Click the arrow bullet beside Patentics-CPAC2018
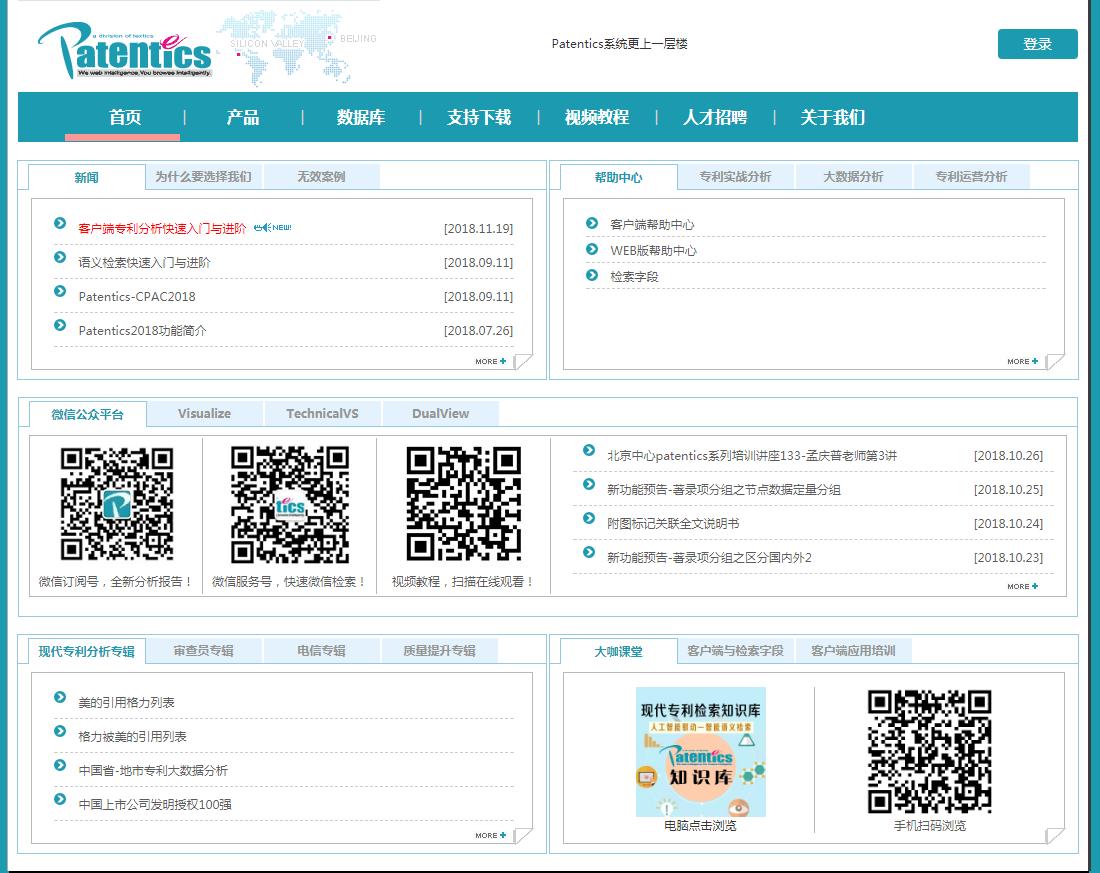Screen dimensions: 1100x873 60,291
